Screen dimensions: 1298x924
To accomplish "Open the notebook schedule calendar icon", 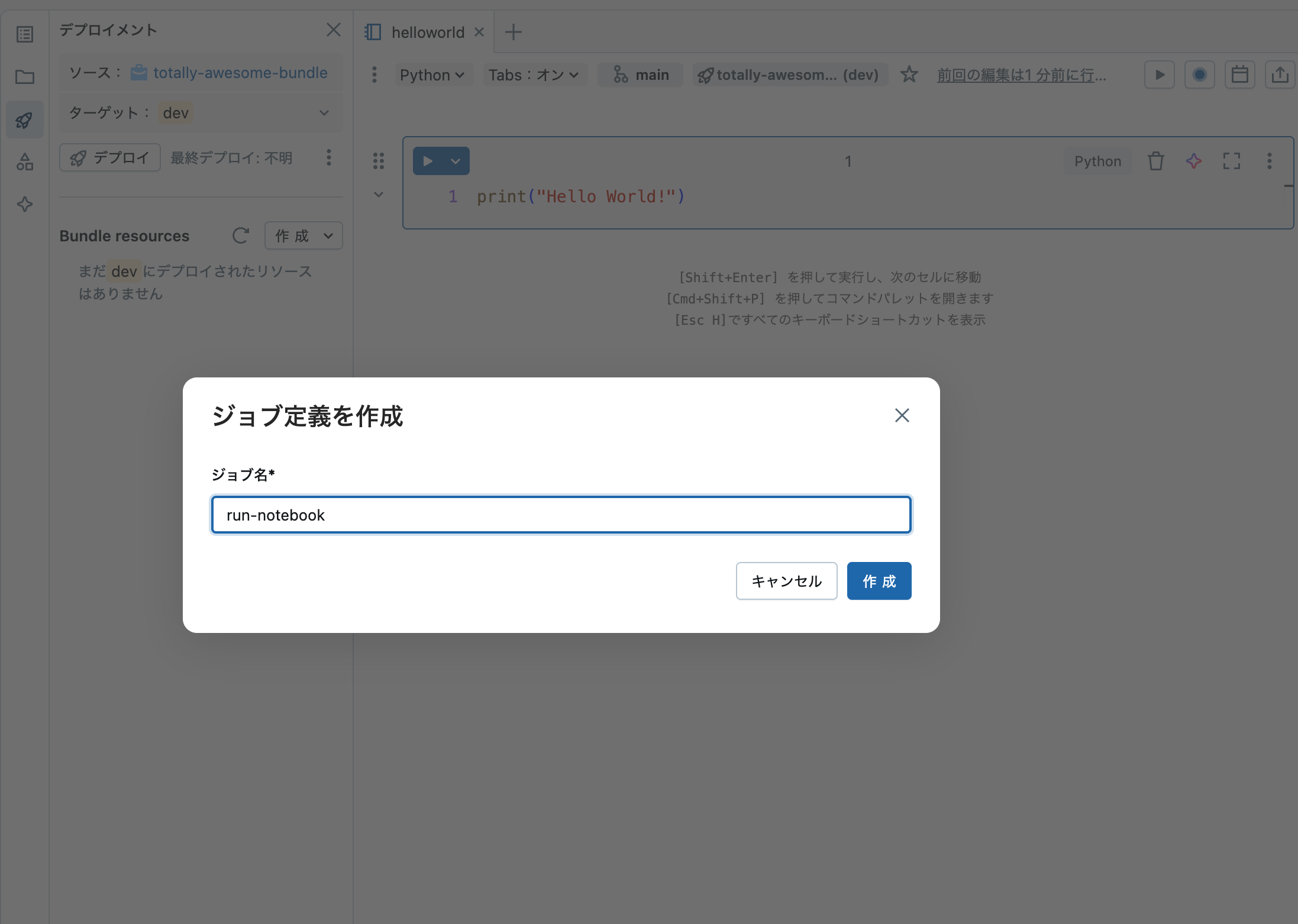I will tap(1240, 75).
